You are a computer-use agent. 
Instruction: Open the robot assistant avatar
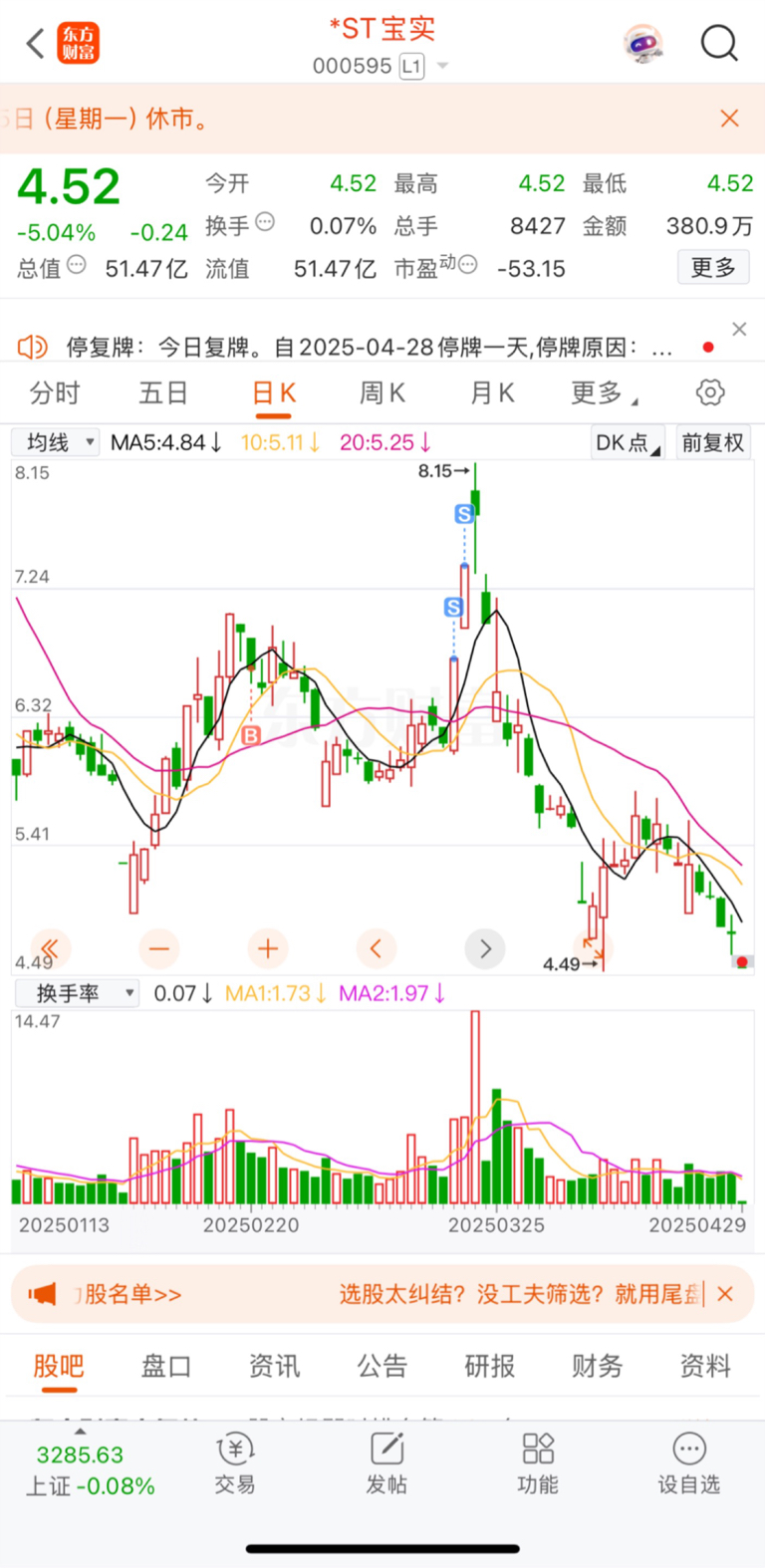[x=642, y=44]
